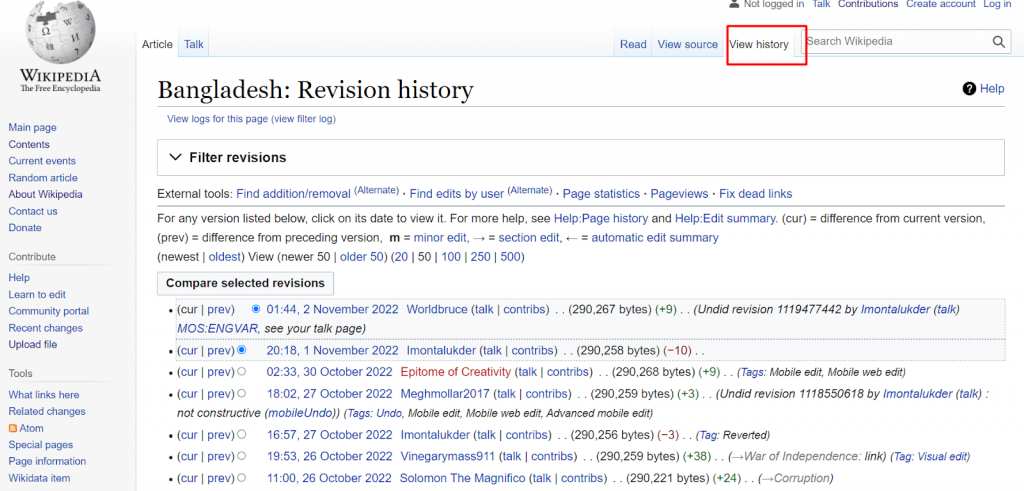Open View logs for this page
The image size is (1024, 491).
(x=217, y=119)
